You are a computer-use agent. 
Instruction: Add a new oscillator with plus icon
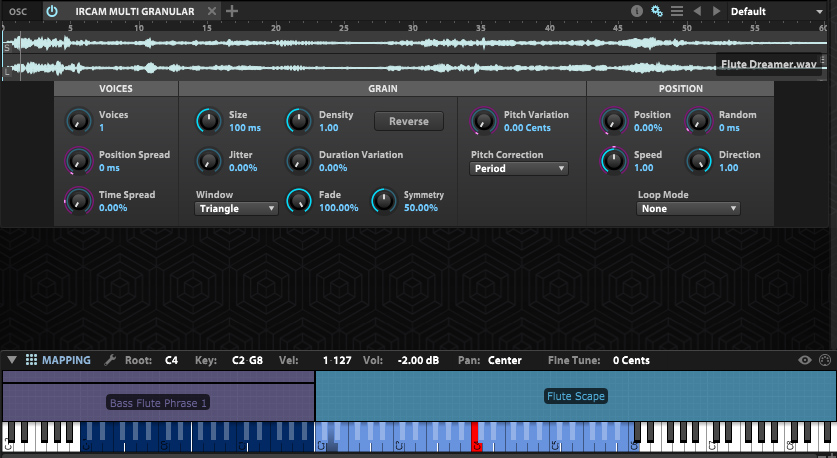point(232,11)
